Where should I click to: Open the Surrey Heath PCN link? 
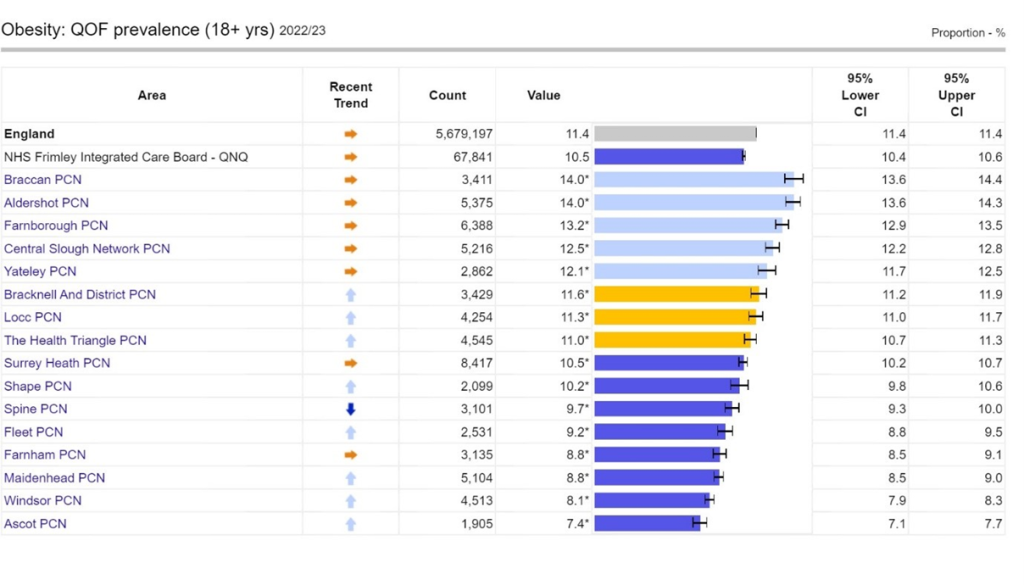click(57, 363)
